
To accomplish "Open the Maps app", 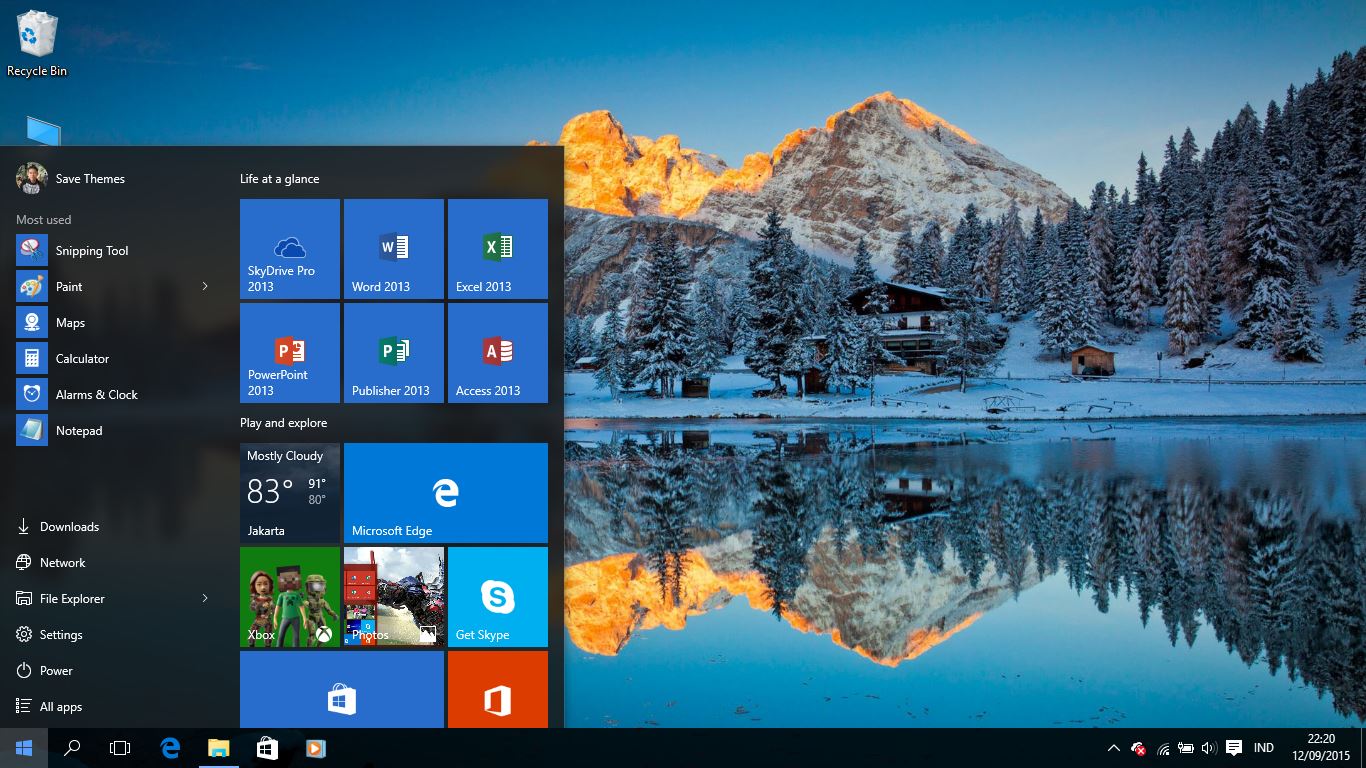I will click(x=70, y=322).
